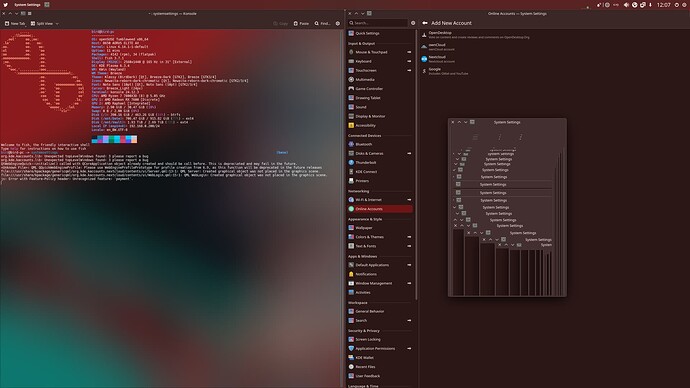Click the System Settings task in top panel
690x388 pixels.
(27, 5)
